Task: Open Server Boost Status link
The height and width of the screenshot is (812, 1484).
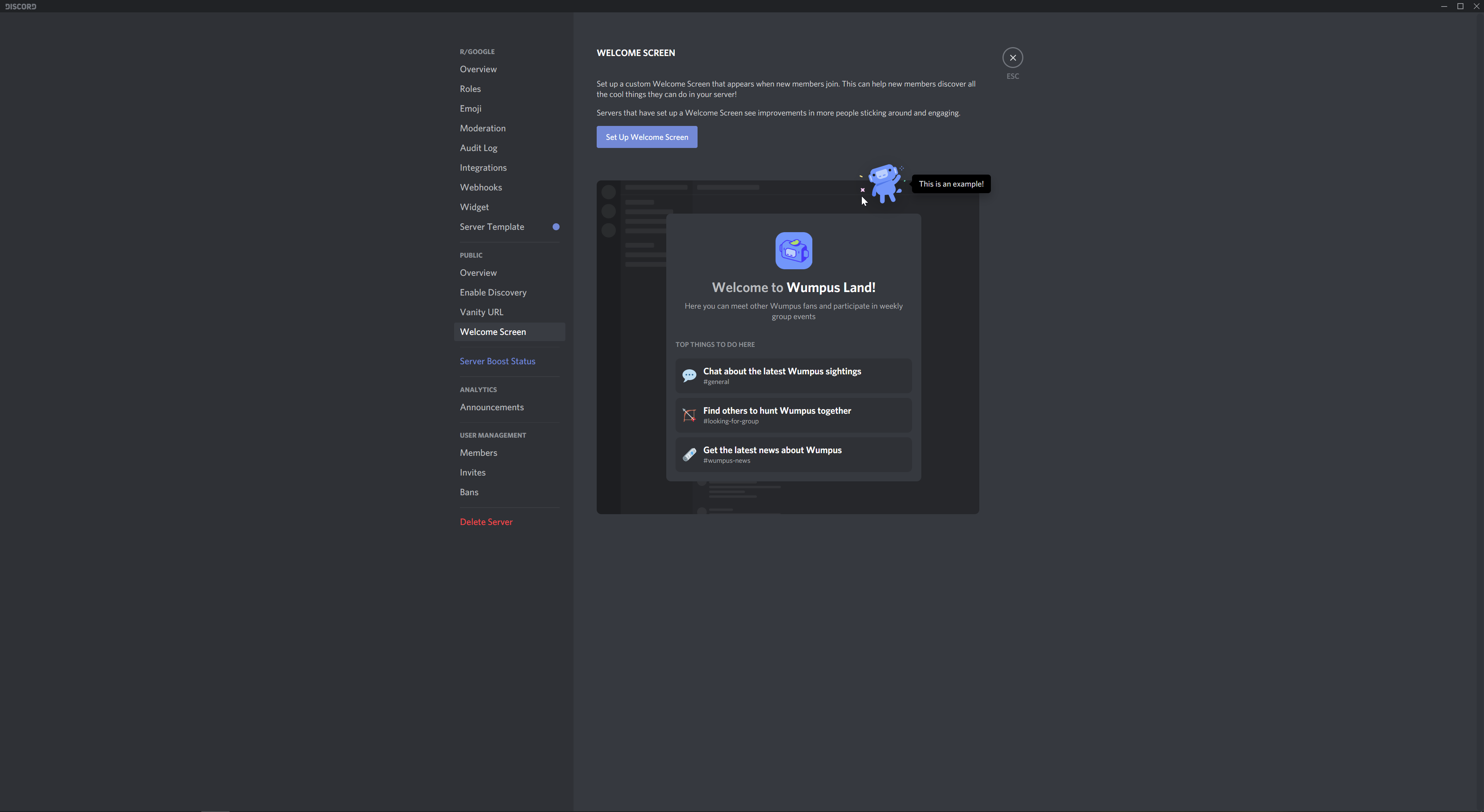Action: (x=497, y=361)
